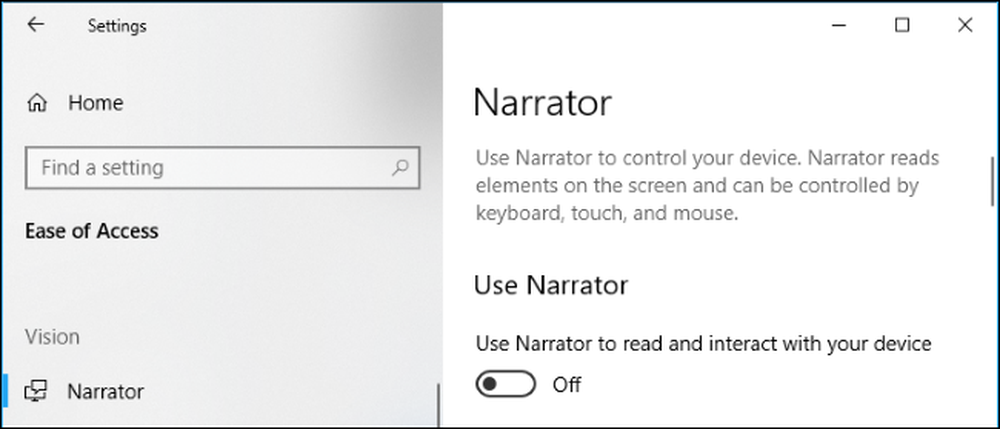Click the Settings window title text

[117, 26]
